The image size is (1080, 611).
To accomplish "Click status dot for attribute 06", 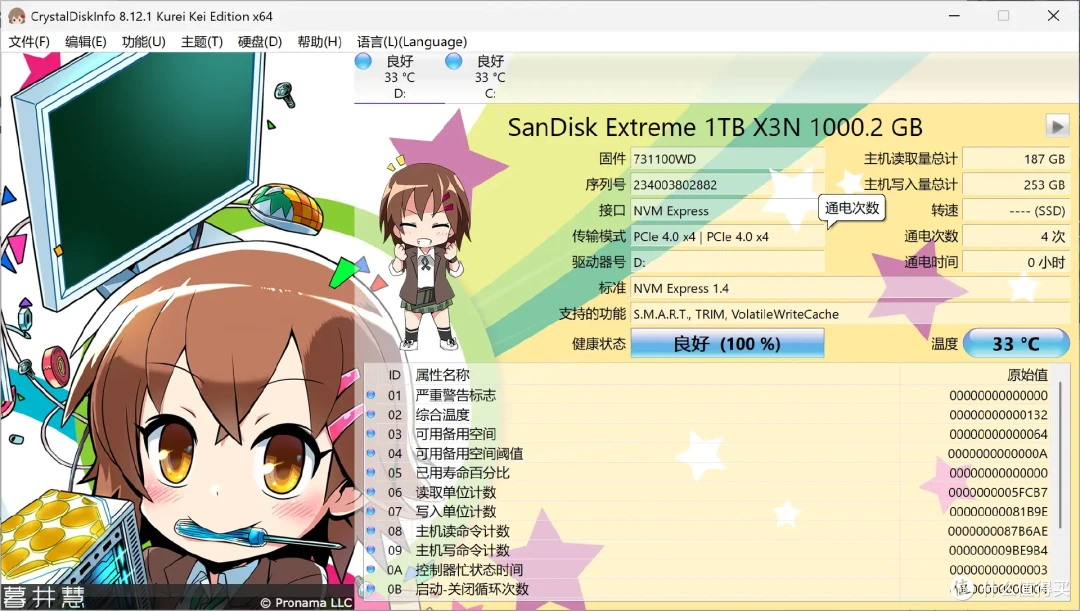I will pyautogui.click(x=371, y=492).
